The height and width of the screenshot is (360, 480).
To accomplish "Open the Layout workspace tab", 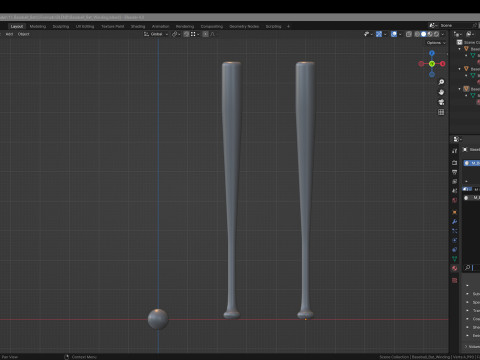I will click(17, 26).
